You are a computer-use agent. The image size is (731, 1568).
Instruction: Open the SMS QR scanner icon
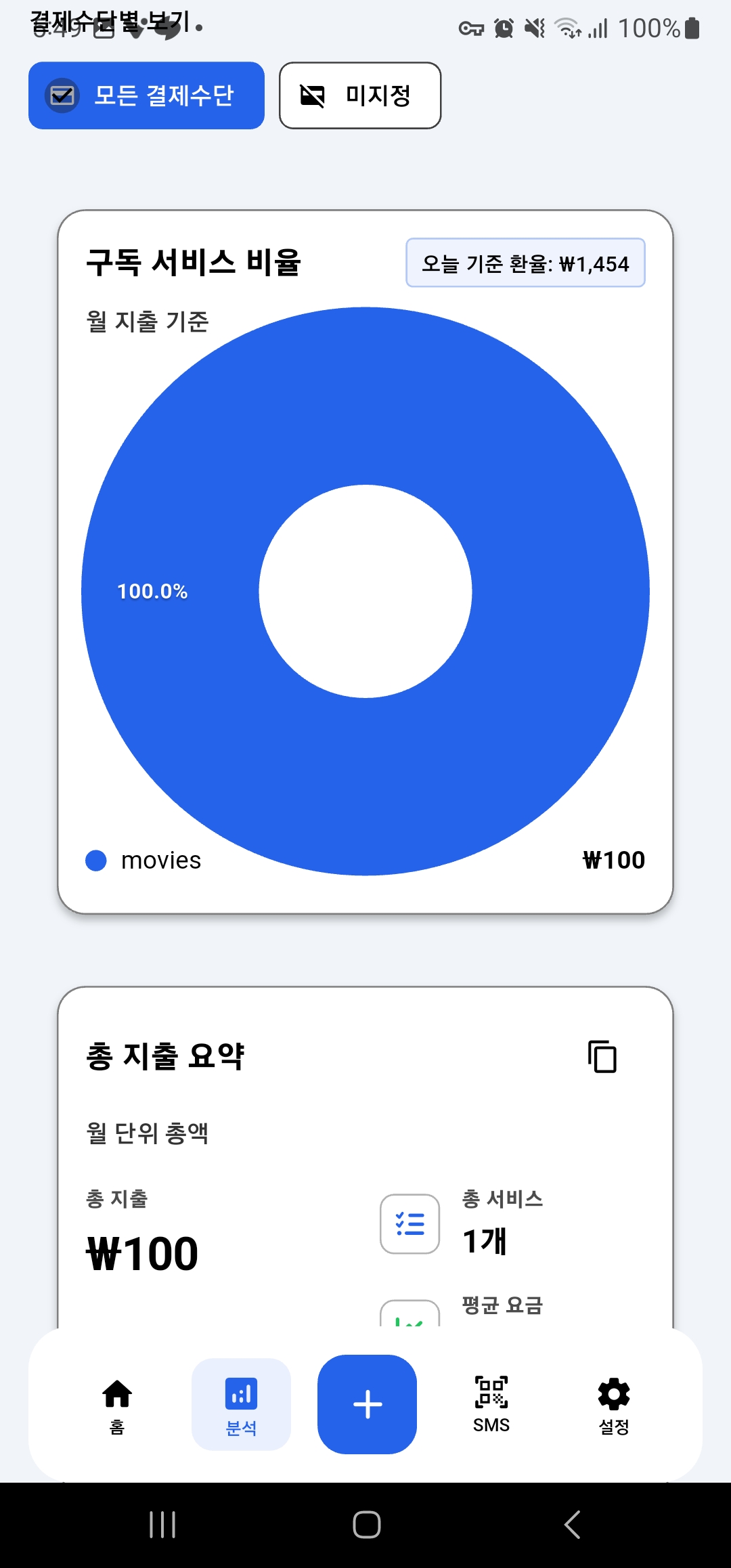(x=491, y=1393)
